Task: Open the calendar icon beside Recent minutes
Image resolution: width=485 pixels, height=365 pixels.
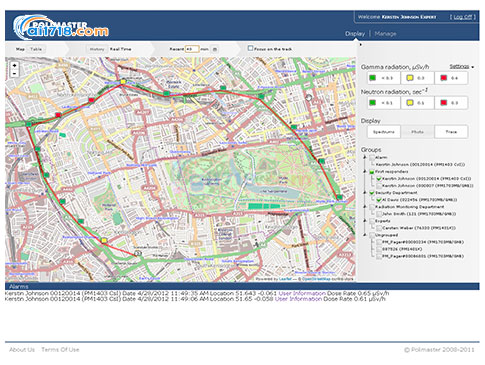Action: point(215,49)
